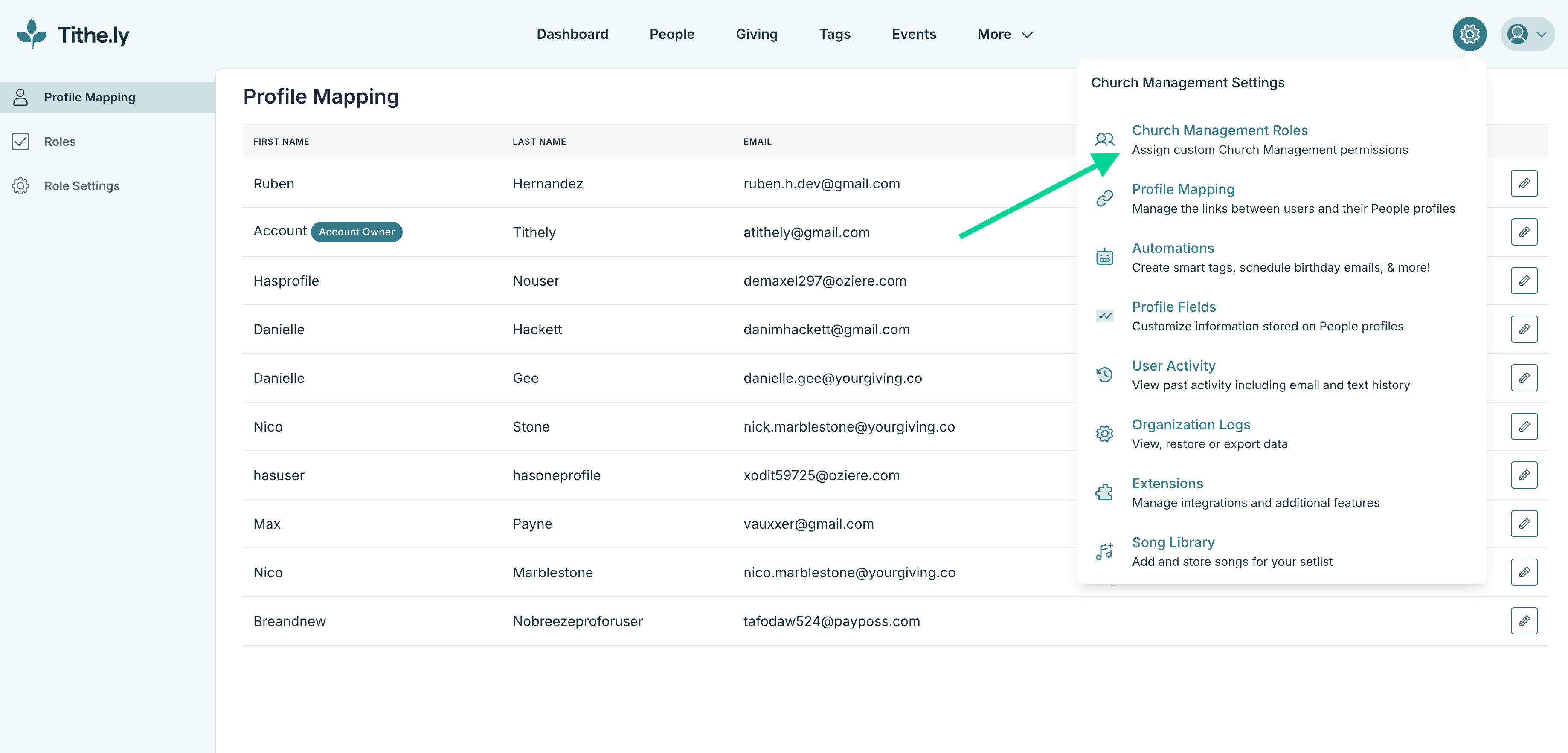The height and width of the screenshot is (753, 1568).
Task: Click the Church Management Roles people icon
Action: [1104, 140]
